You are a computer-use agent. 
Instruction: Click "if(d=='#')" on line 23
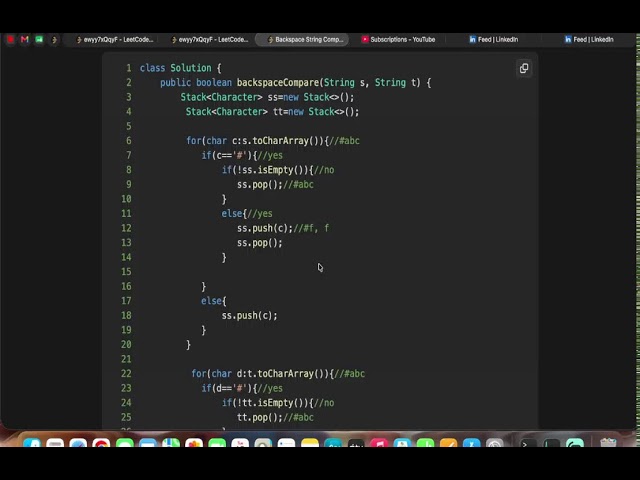[227, 388]
